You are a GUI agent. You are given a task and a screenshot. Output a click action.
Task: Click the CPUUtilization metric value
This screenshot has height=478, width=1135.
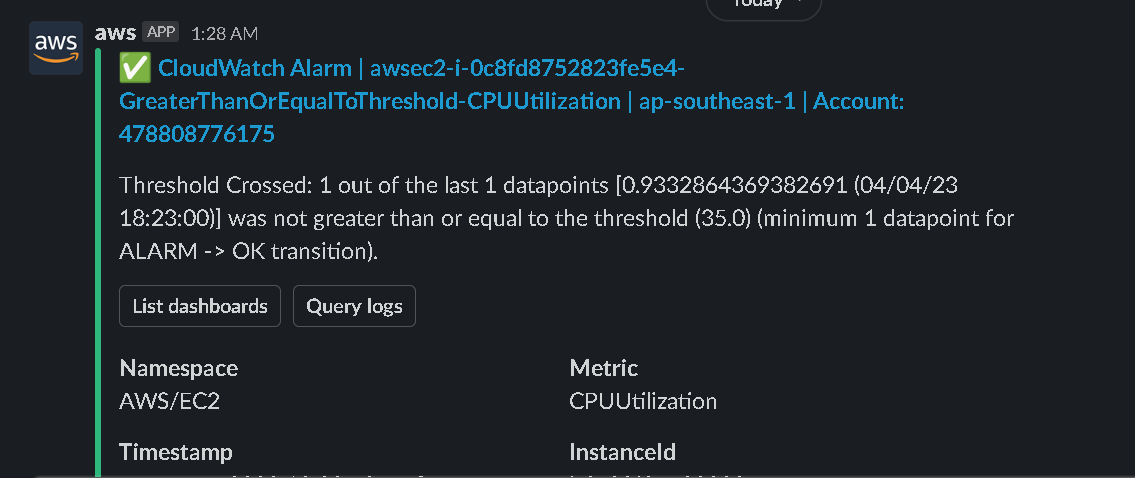click(x=643, y=401)
